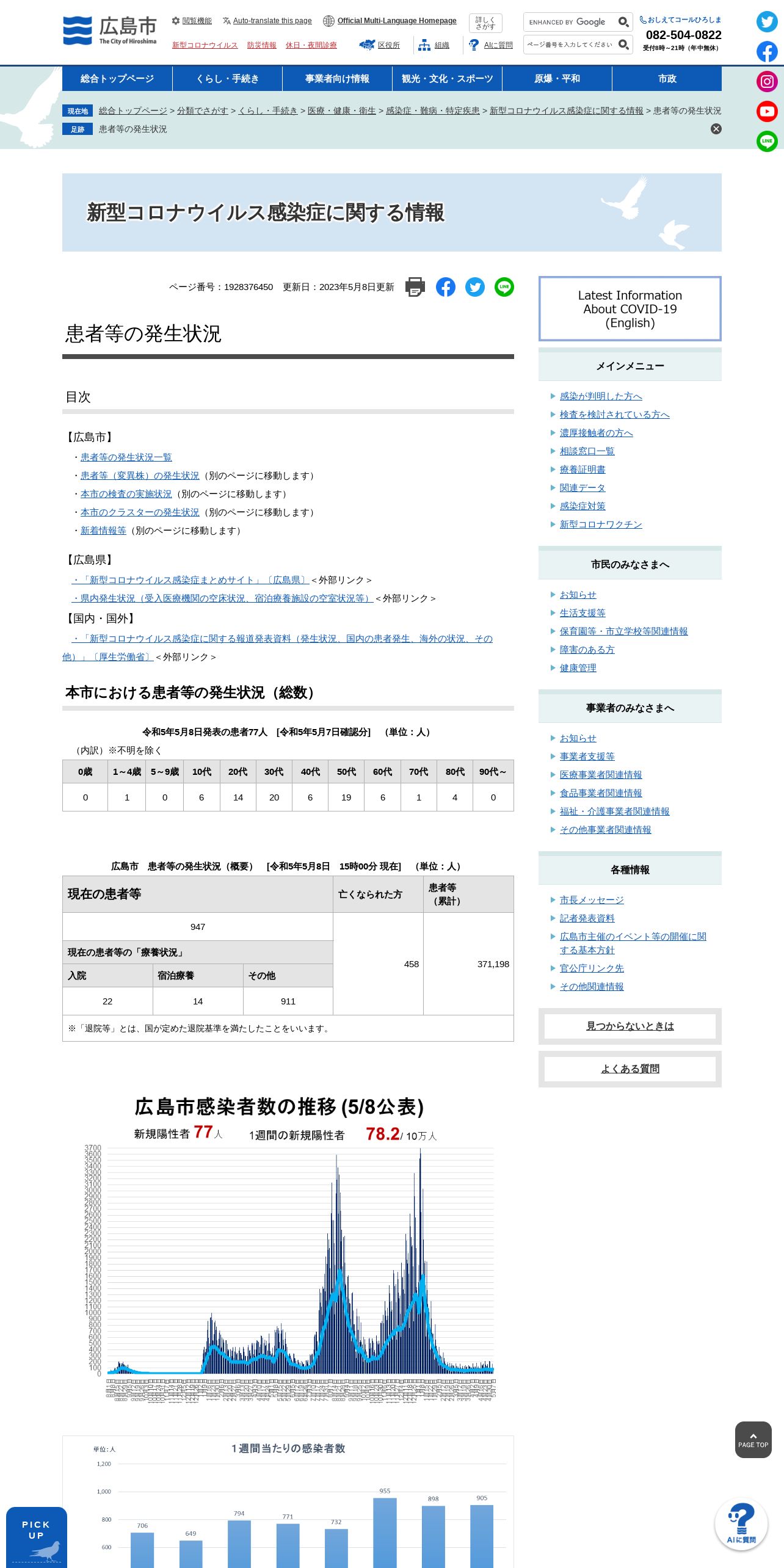
Task: Open 福祉・介護事業者関連情報 sidebar link
Action: pyautogui.click(x=615, y=811)
